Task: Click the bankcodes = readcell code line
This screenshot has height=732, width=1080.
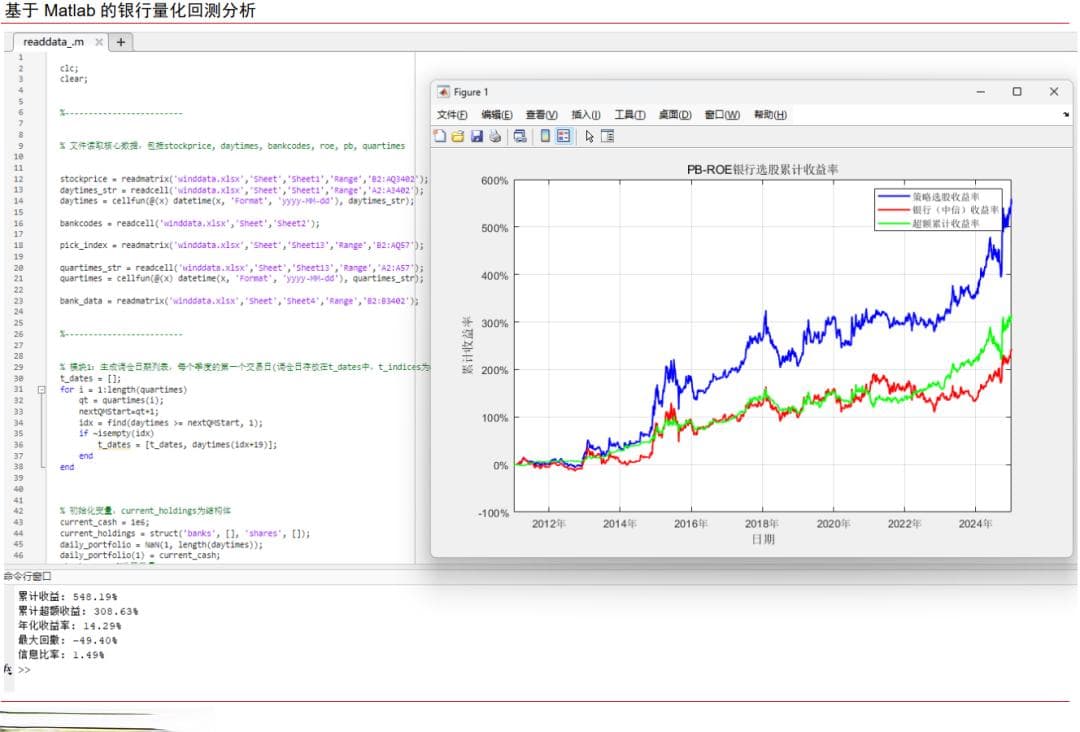Action: [x=189, y=223]
